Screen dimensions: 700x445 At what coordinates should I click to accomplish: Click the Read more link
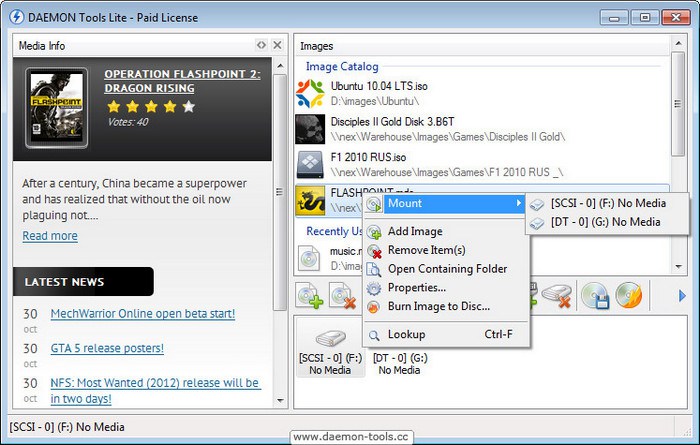50,236
